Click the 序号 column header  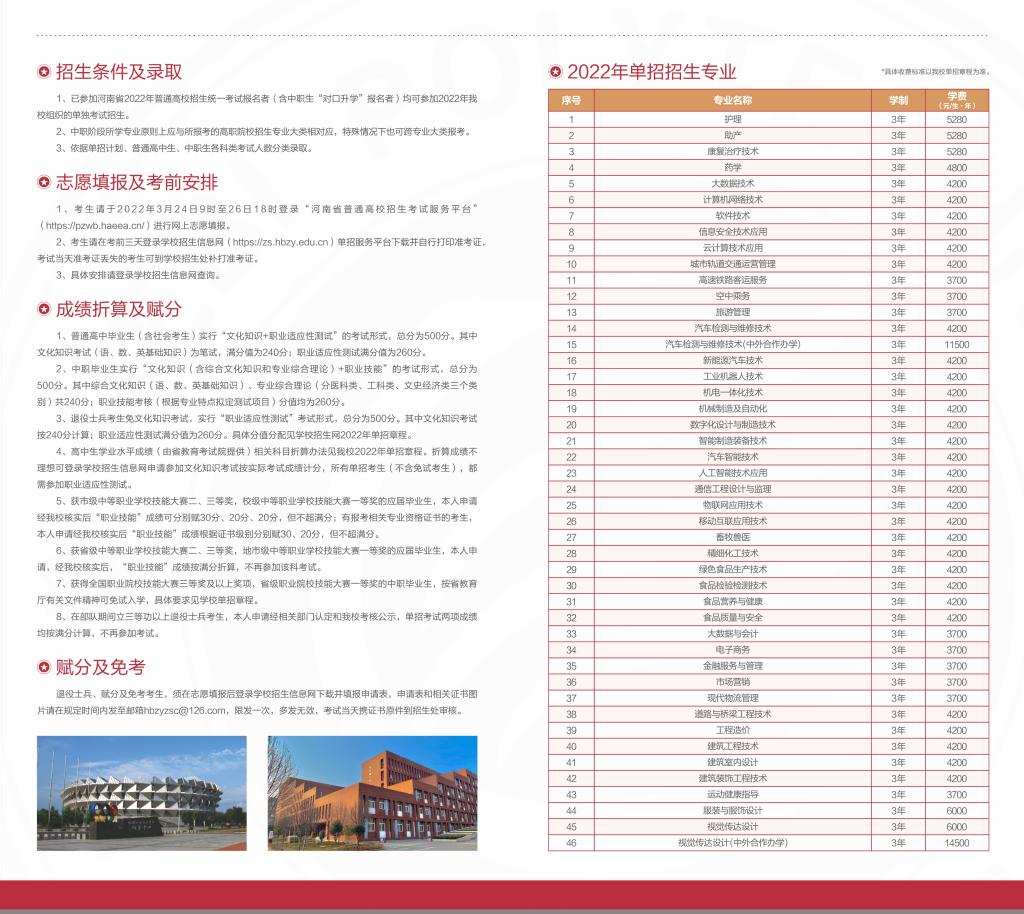pyautogui.click(x=571, y=100)
